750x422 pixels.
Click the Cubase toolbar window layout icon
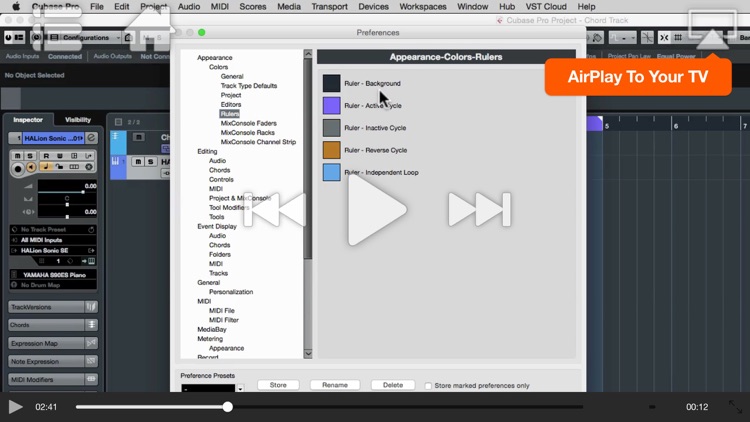(19, 37)
